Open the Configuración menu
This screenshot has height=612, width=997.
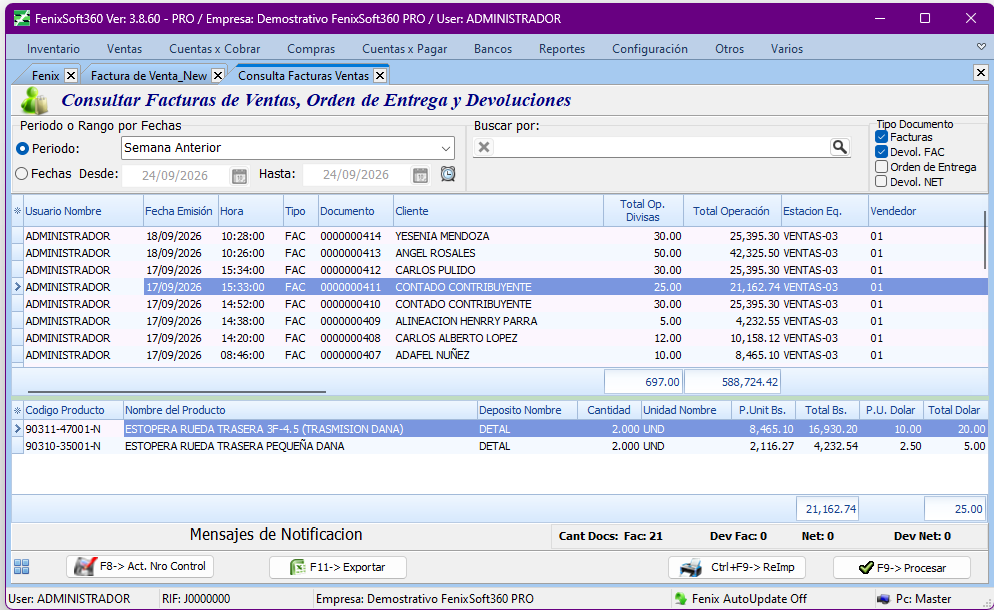point(650,49)
